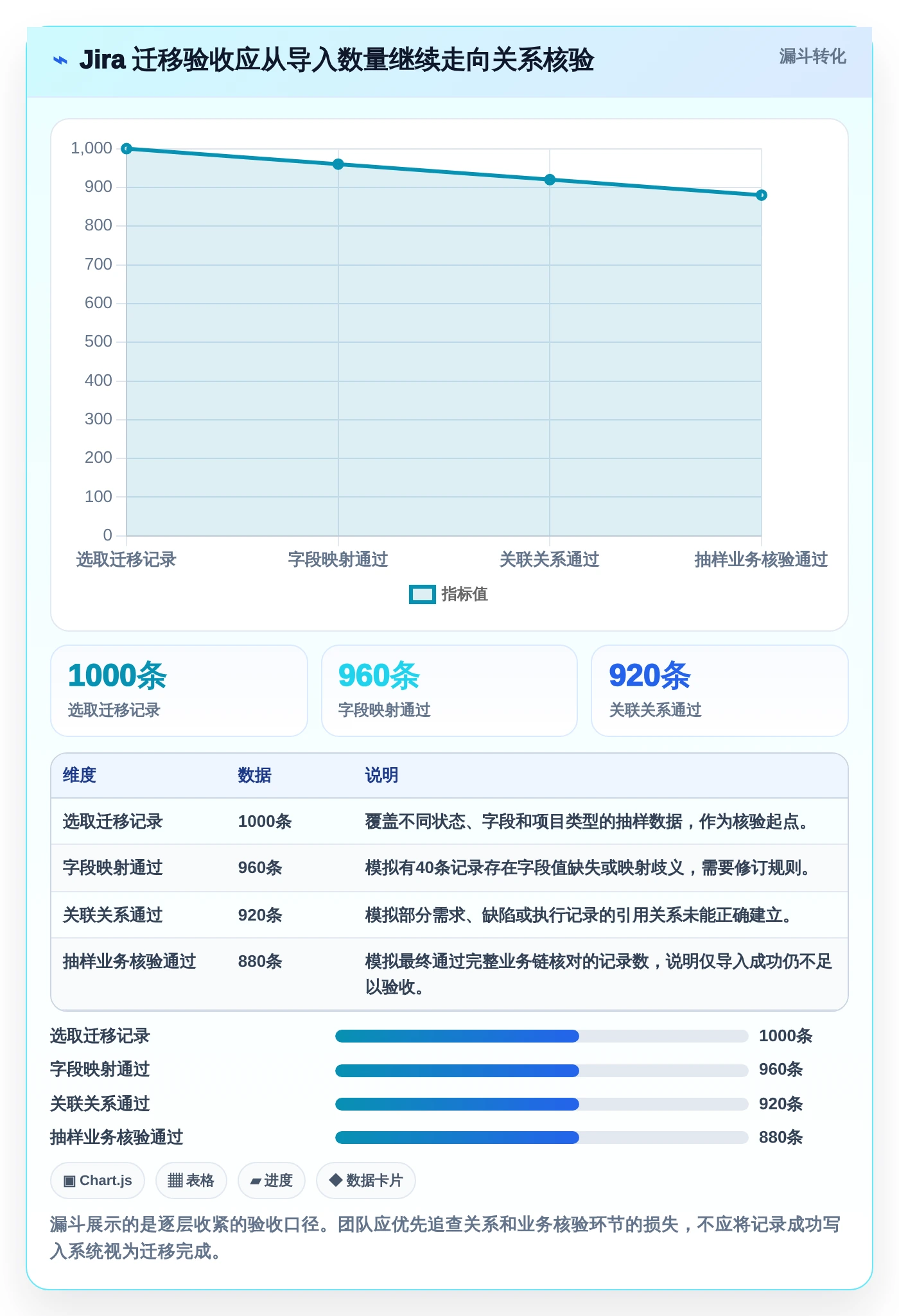This screenshot has height=1316, width=899.
Task: Click the lightning icon beside the Jira title
Action: click(60, 60)
